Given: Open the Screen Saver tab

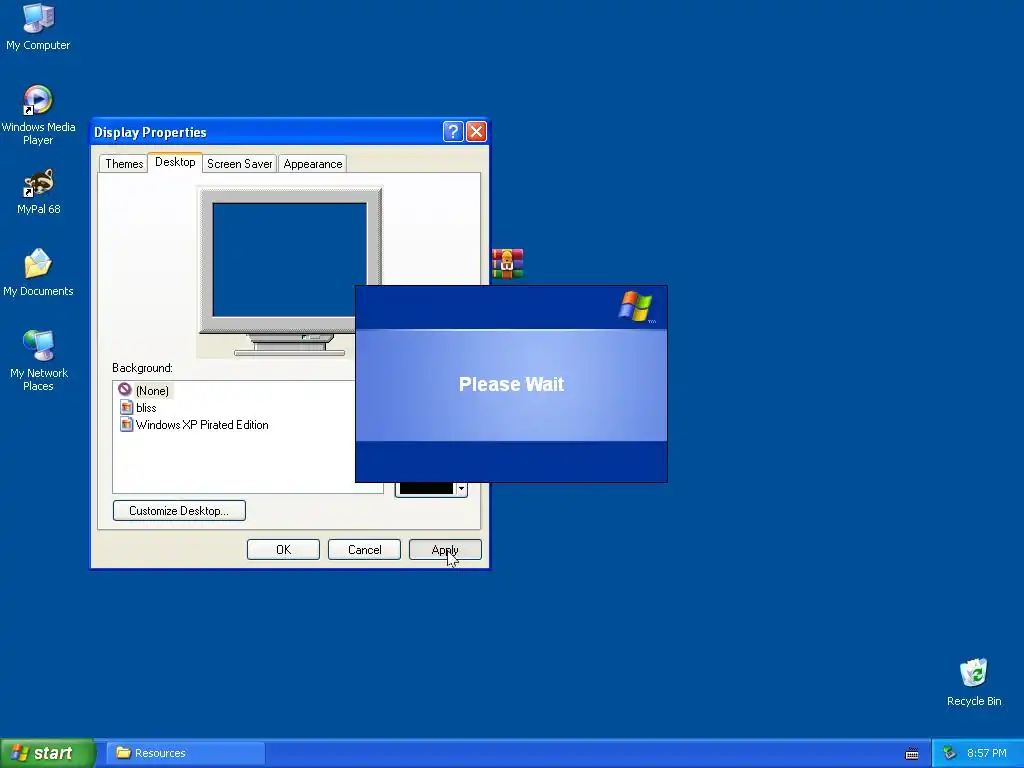Looking at the screenshot, I should 240,164.
